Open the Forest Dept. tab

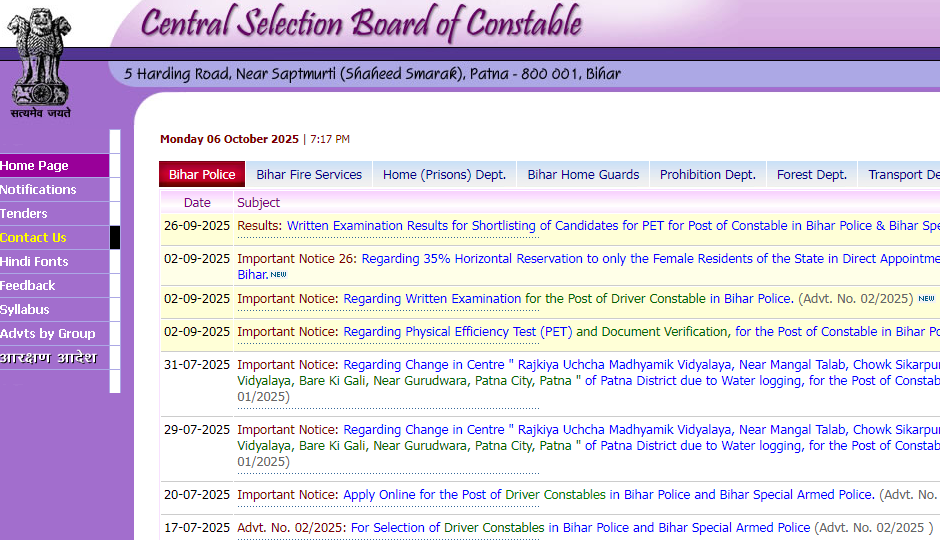[x=811, y=175]
